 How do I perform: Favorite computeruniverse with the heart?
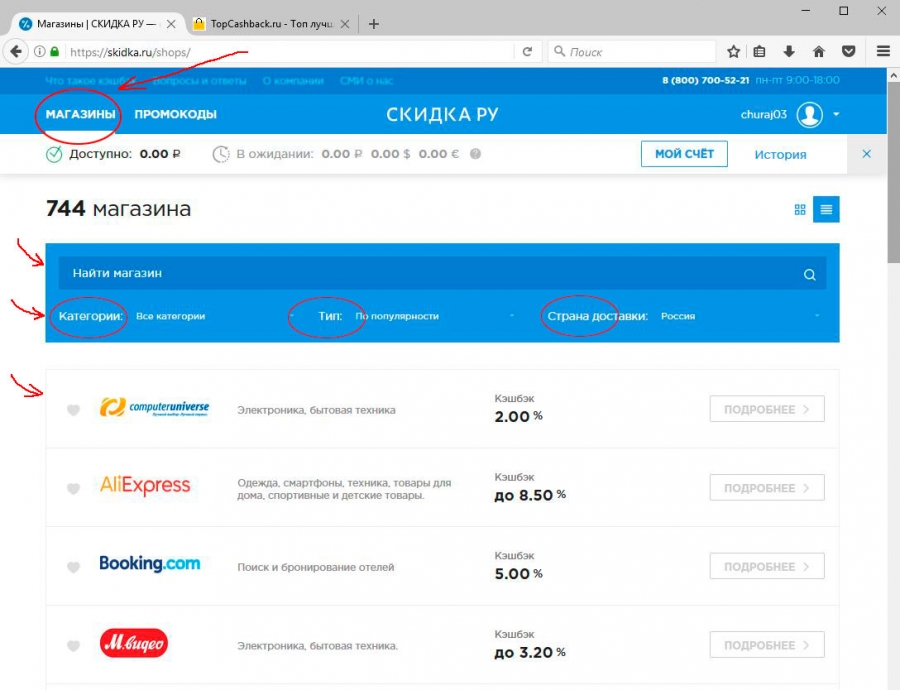point(73,410)
